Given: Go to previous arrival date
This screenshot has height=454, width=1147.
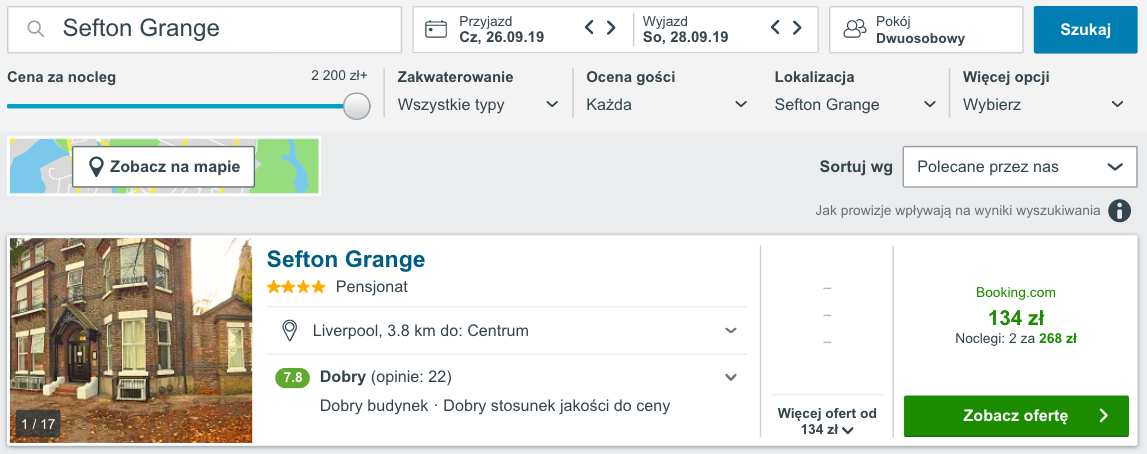Looking at the screenshot, I should point(590,28).
